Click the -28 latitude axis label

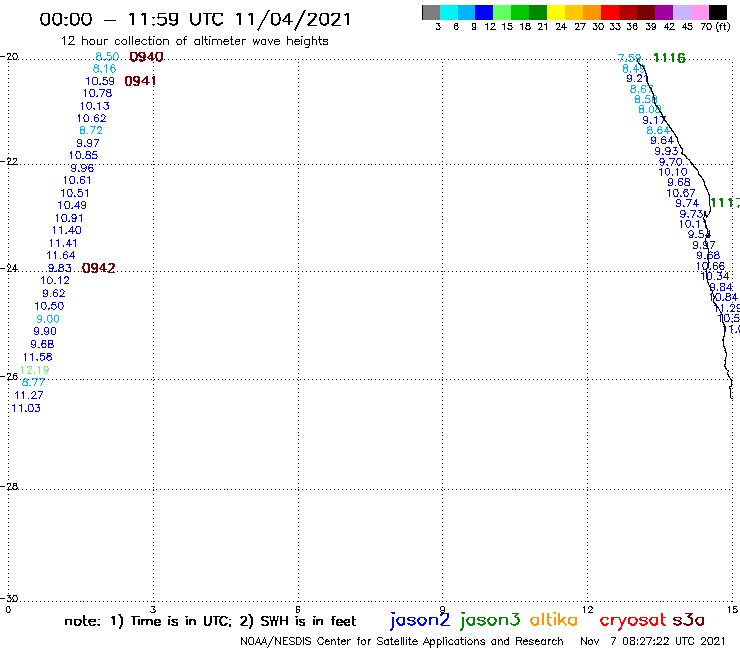click(x=9, y=486)
